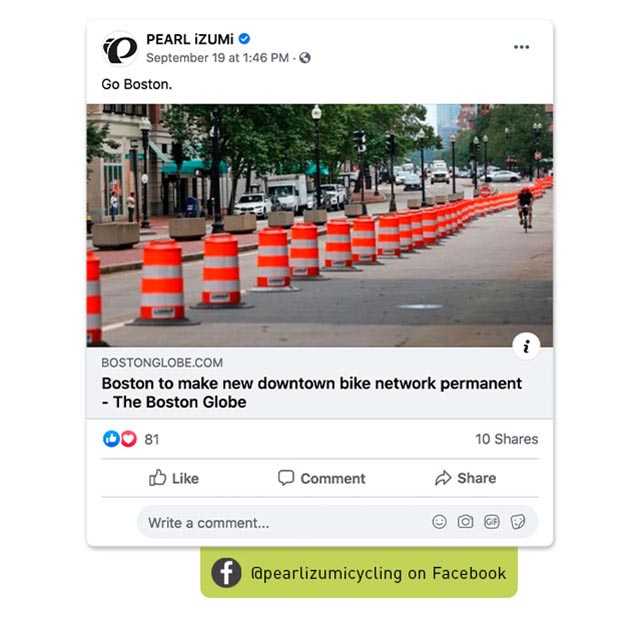Click the public globe privacy icon

[304, 58]
